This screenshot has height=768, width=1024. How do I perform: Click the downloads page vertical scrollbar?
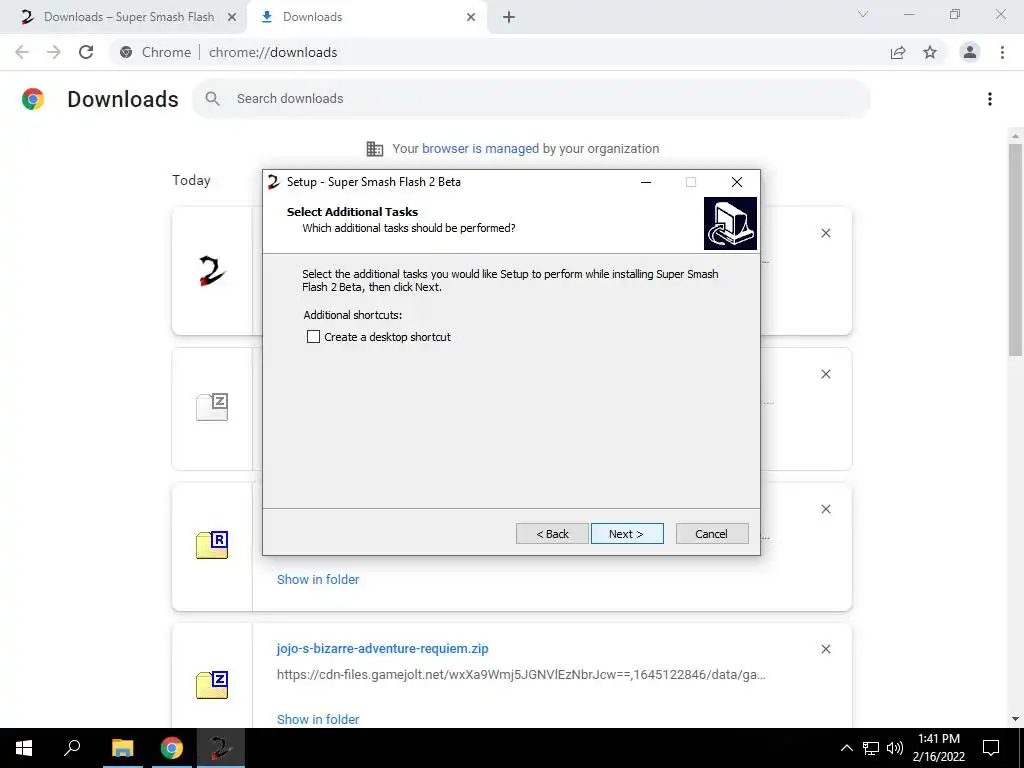tap(1015, 249)
